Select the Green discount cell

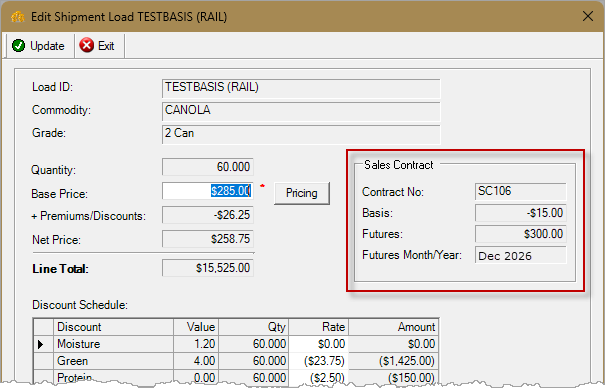tap(113, 361)
